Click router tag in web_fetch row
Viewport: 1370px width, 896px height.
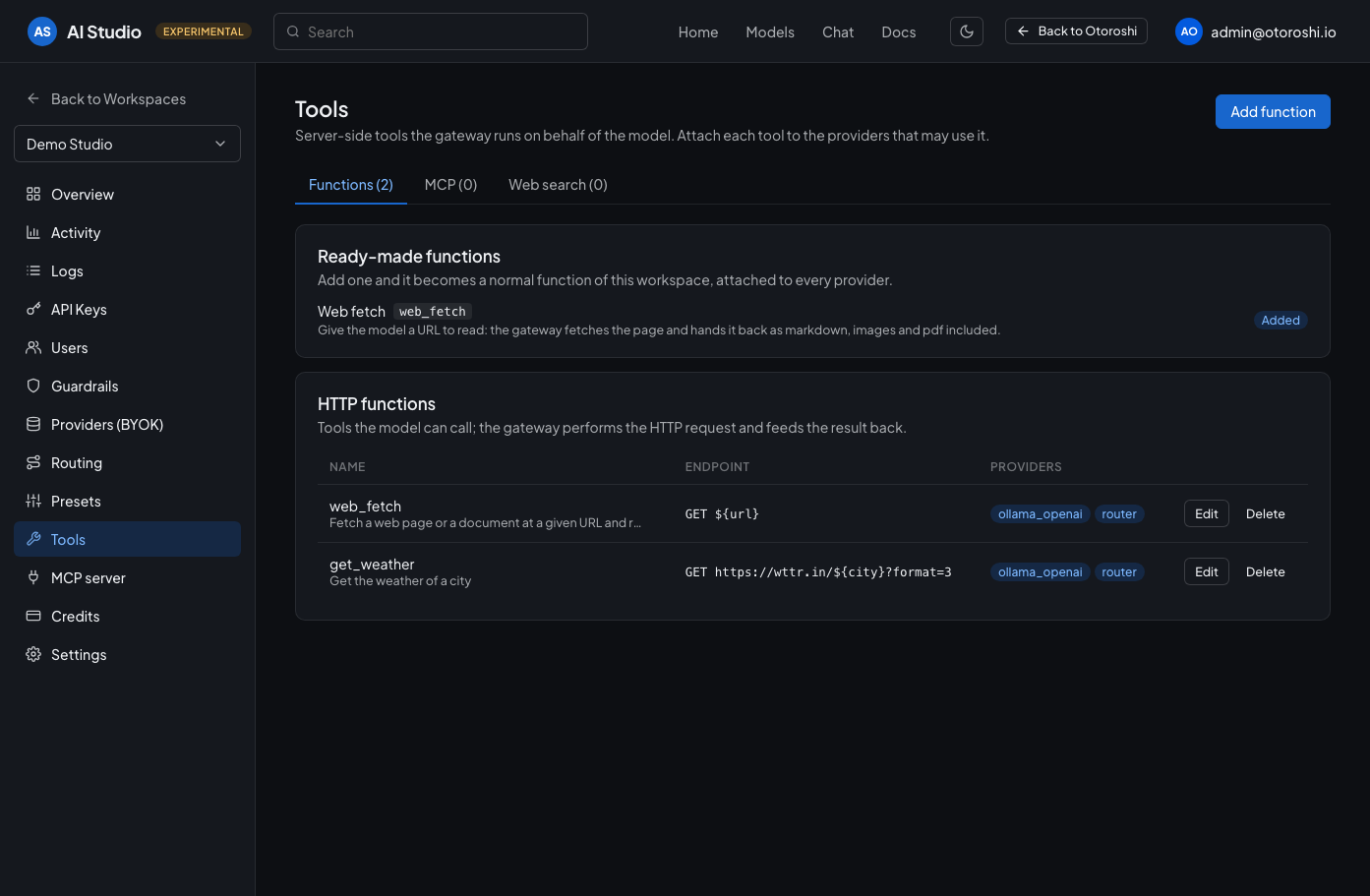click(1119, 513)
